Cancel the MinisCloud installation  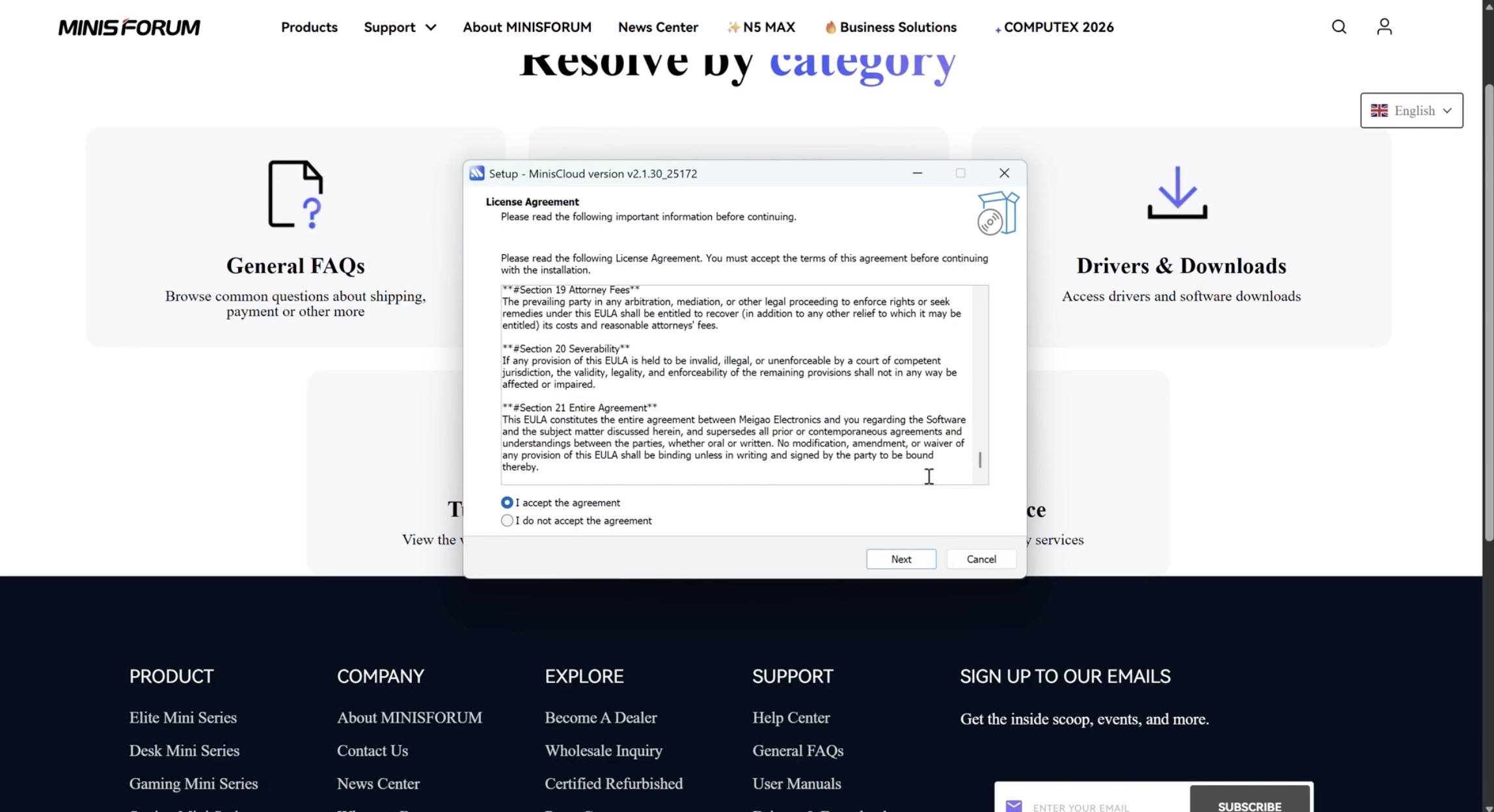(981, 559)
